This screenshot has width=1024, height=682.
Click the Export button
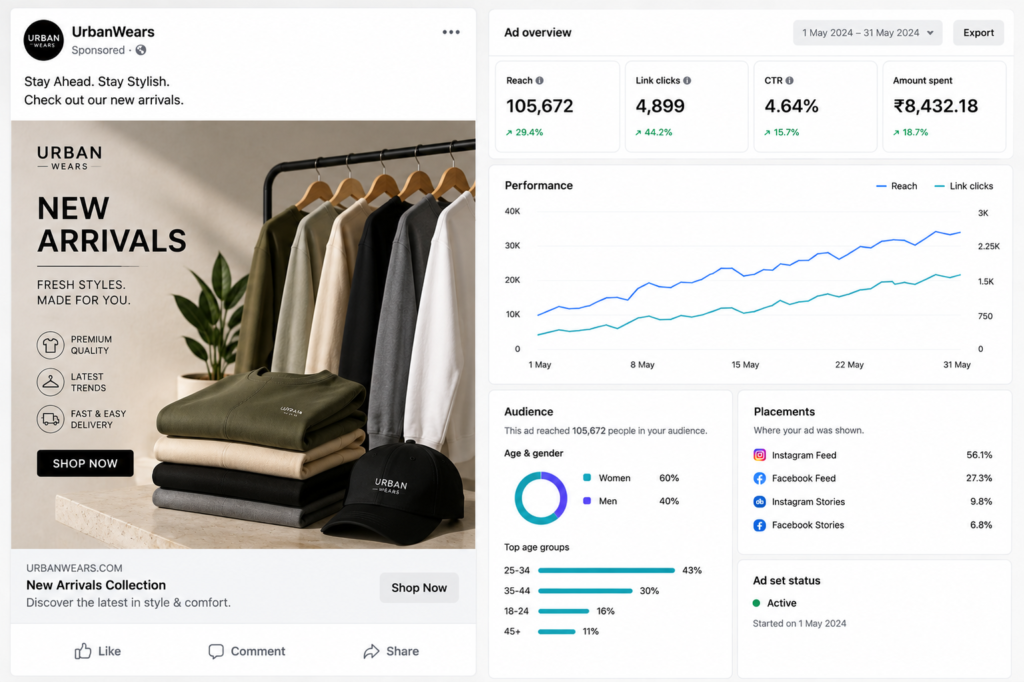(x=978, y=33)
